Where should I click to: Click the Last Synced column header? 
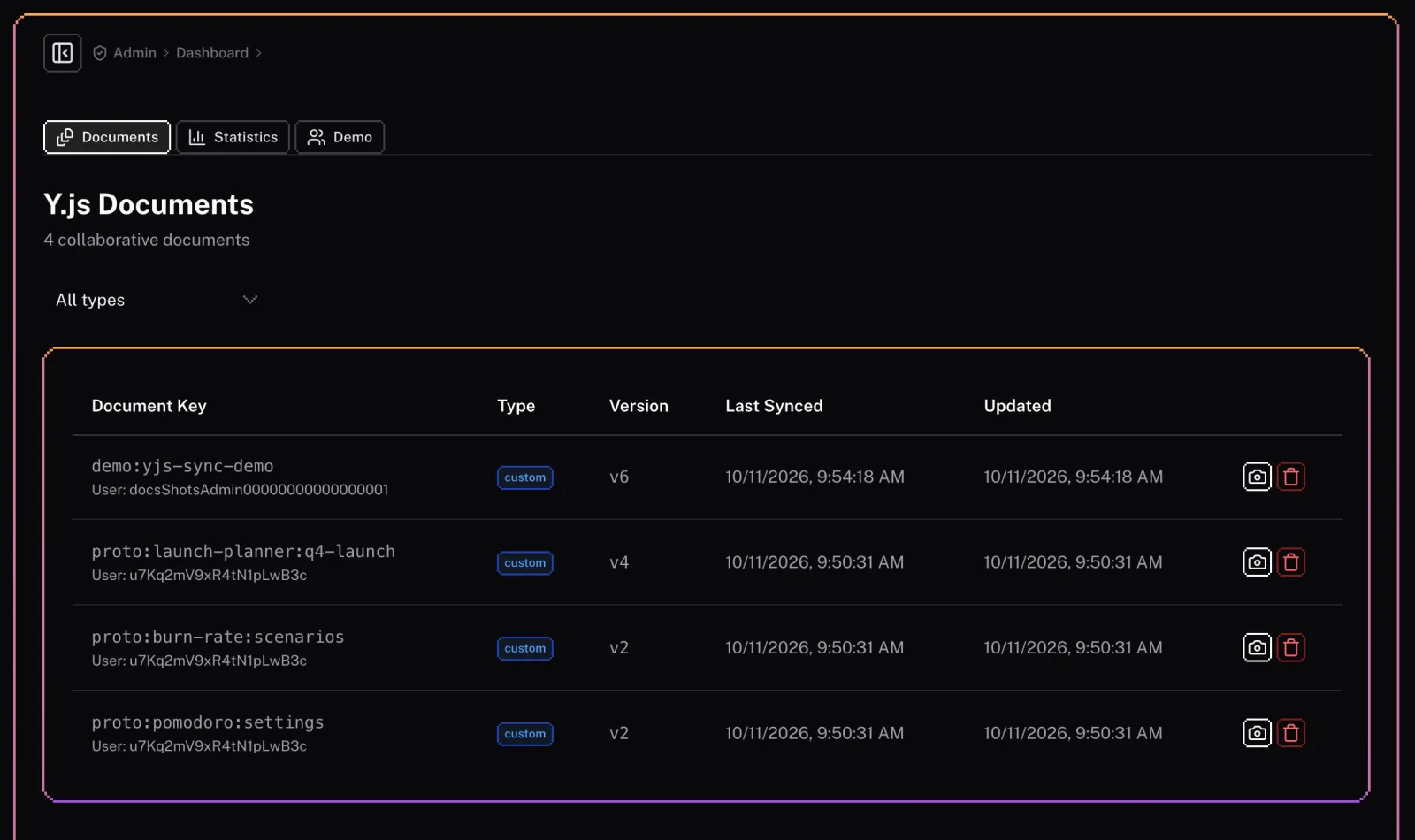(x=774, y=406)
